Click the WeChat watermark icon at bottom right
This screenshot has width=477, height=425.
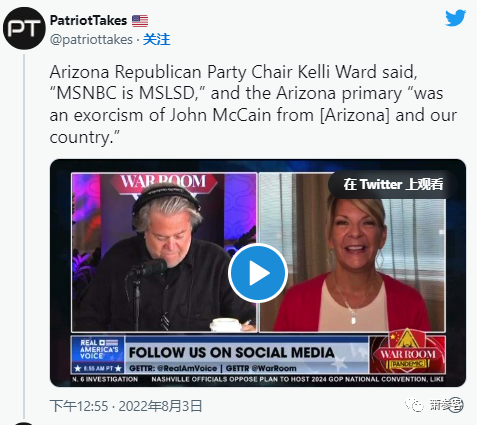[x=414, y=405]
